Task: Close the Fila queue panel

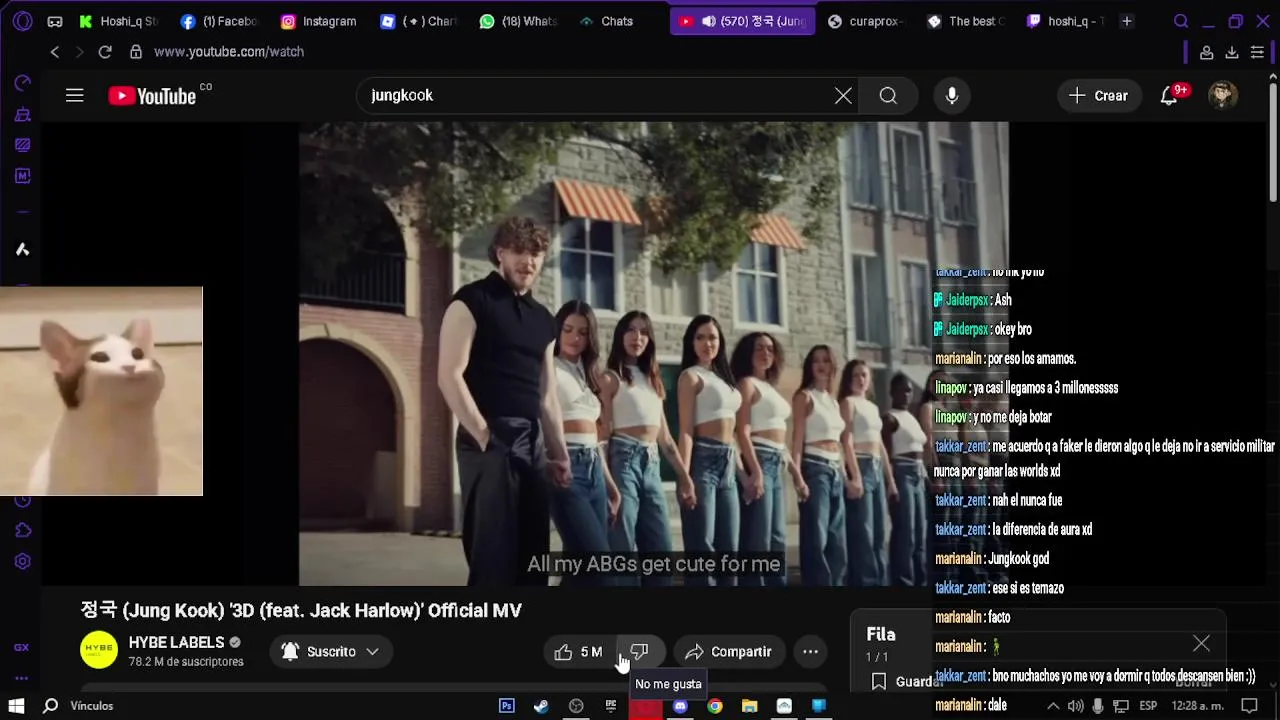Action: (1201, 644)
